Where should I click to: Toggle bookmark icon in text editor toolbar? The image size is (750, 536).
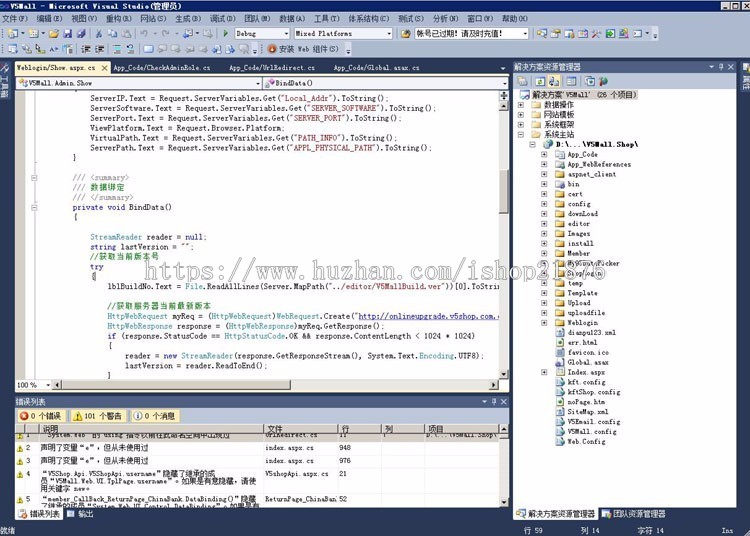[149, 49]
